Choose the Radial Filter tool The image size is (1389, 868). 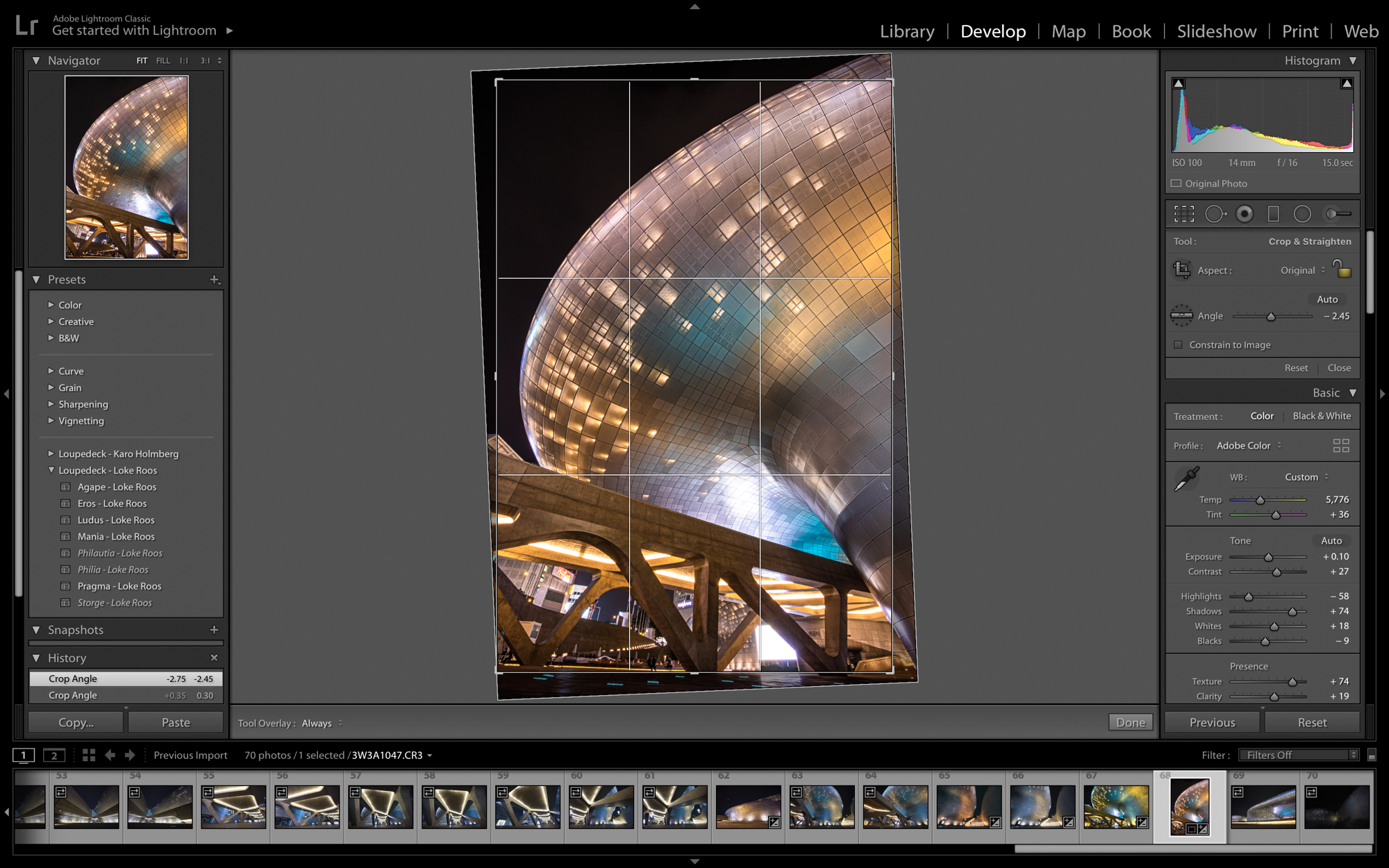[x=1302, y=214]
